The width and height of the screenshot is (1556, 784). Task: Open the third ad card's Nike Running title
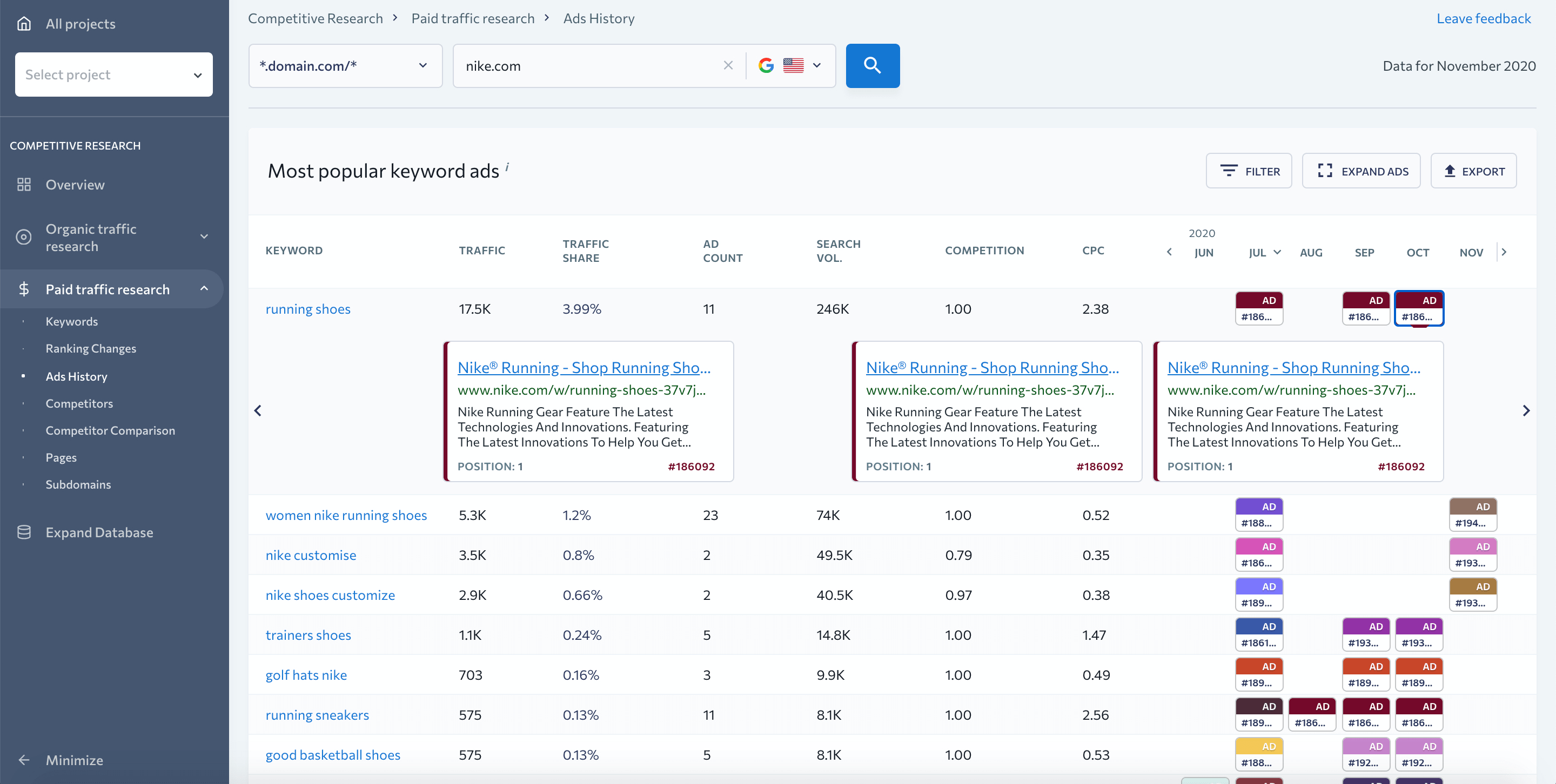1293,368
